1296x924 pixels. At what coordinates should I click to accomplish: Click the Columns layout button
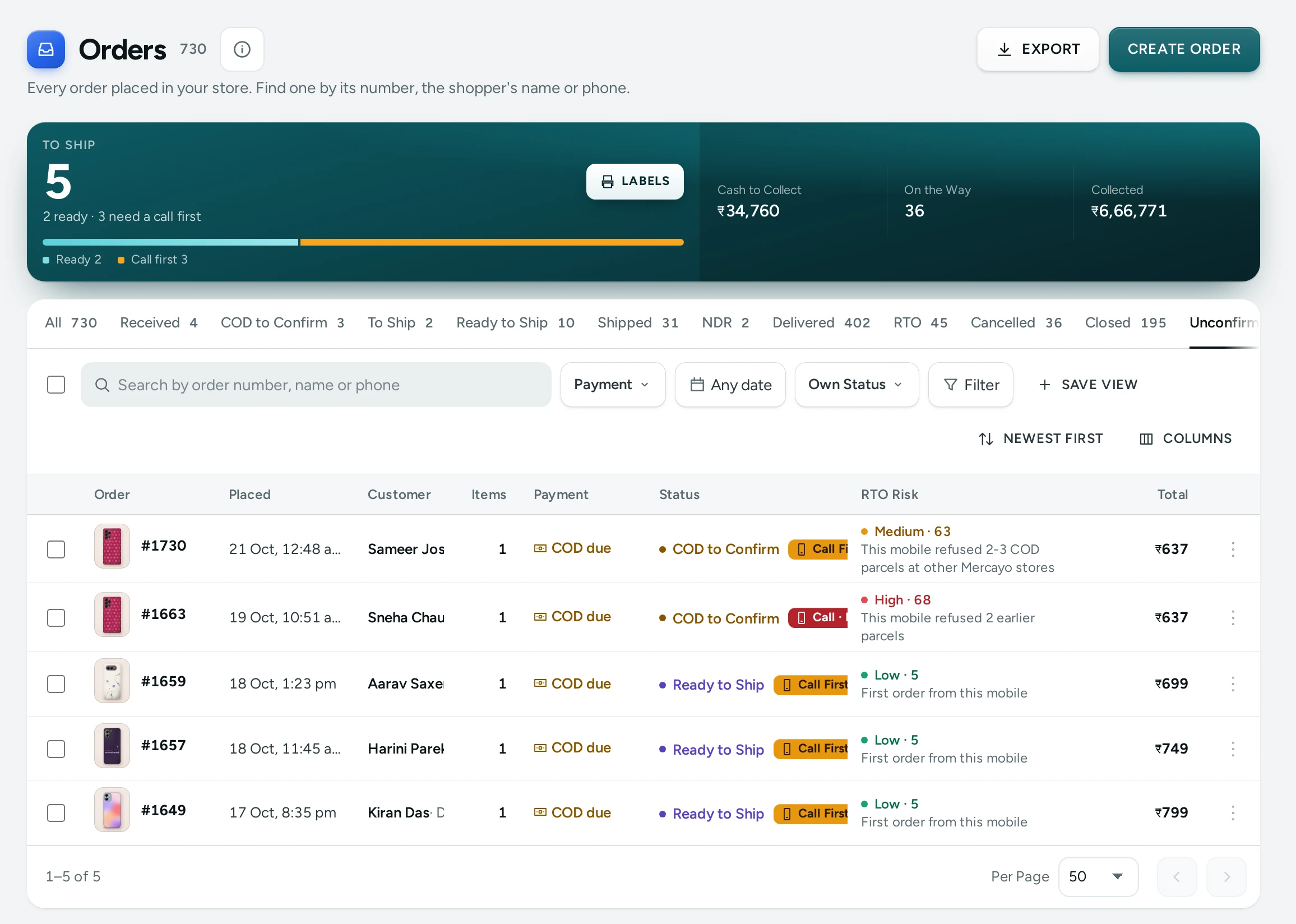(x=1186, y=438)
